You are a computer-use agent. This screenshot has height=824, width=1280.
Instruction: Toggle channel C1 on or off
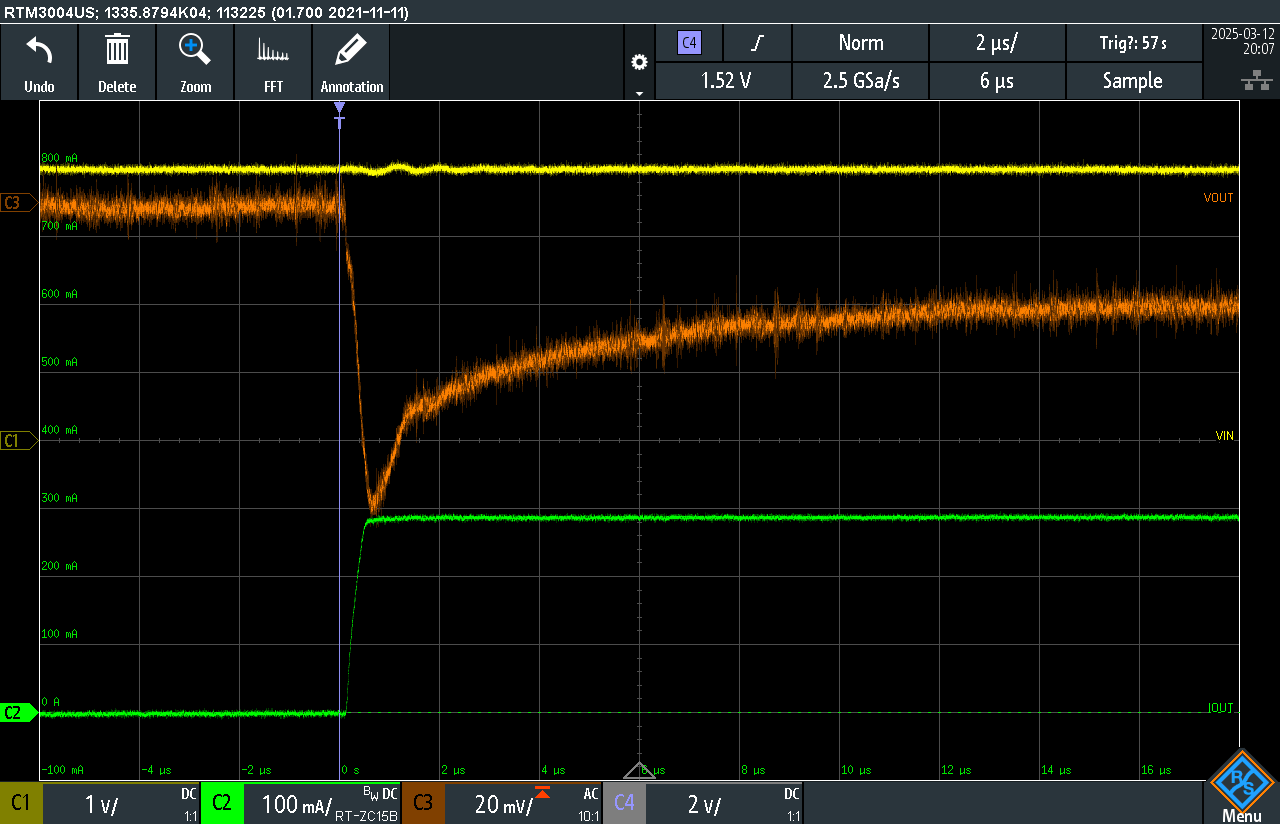tap(20, 803)
